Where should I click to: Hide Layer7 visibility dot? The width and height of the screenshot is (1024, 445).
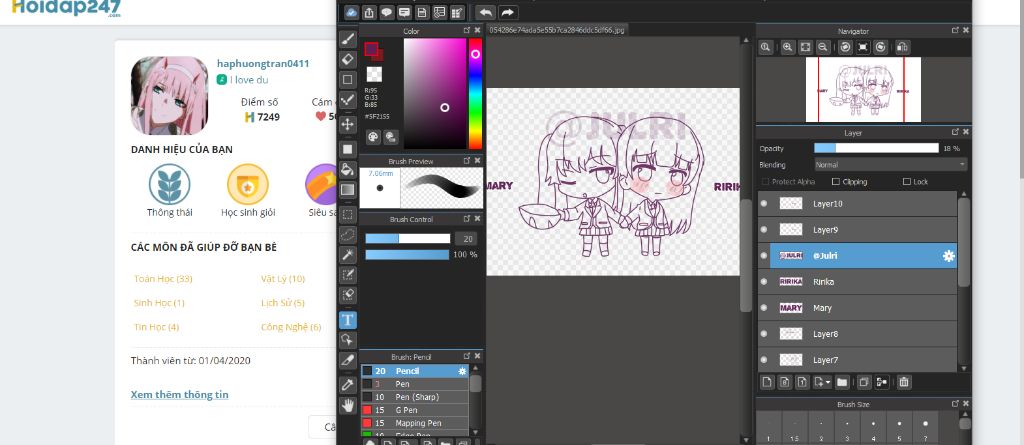pos(763,360)
